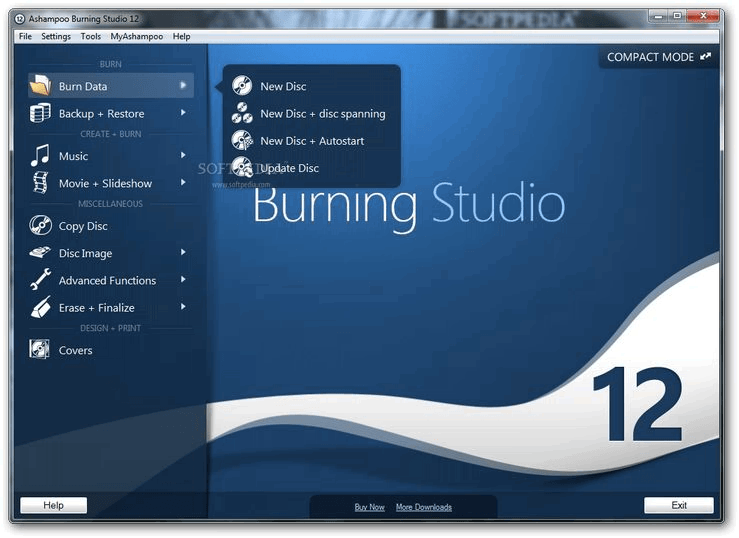Click the Copy Disc icon

40,226
